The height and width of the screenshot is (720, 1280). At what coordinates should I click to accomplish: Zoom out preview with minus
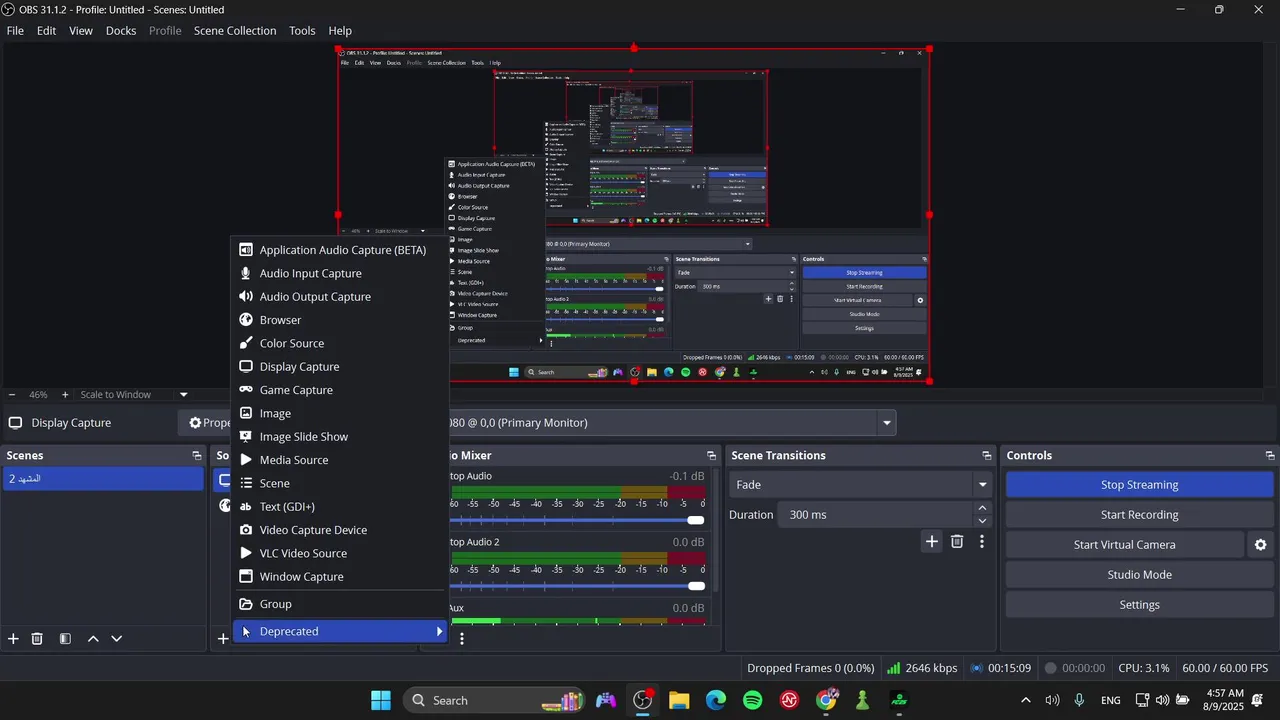pos(12,395)
